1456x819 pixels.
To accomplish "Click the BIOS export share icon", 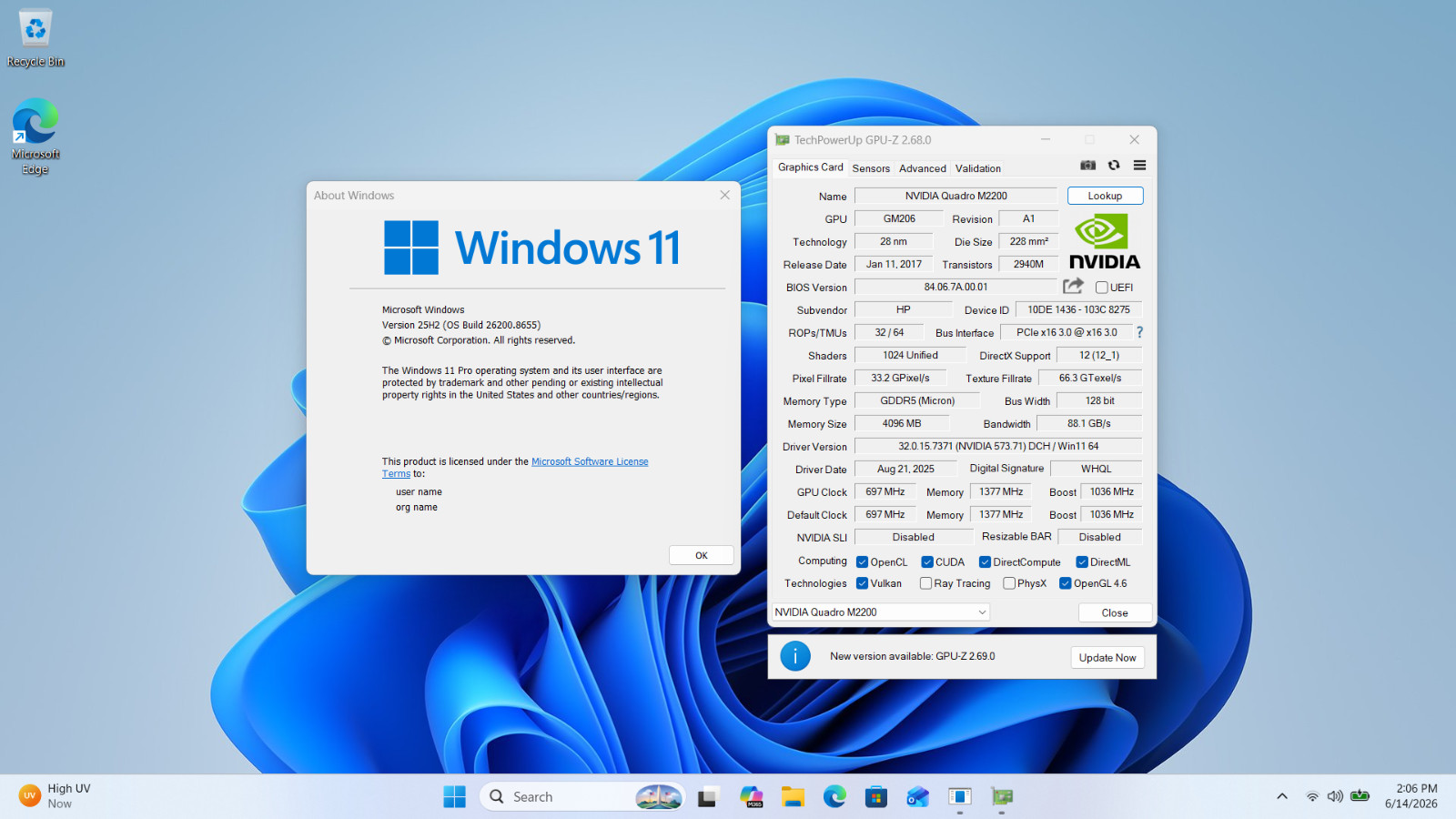I will [x=1073, y=286].
